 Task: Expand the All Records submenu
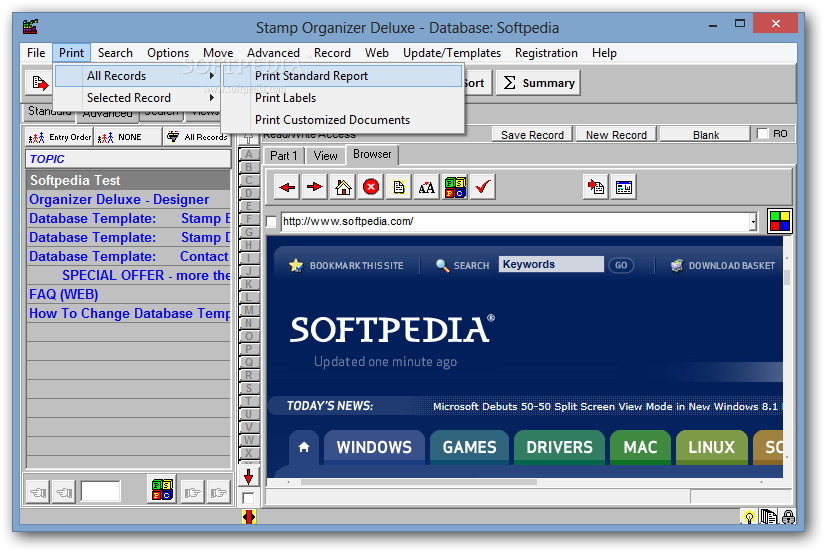(x=138, y=76)
